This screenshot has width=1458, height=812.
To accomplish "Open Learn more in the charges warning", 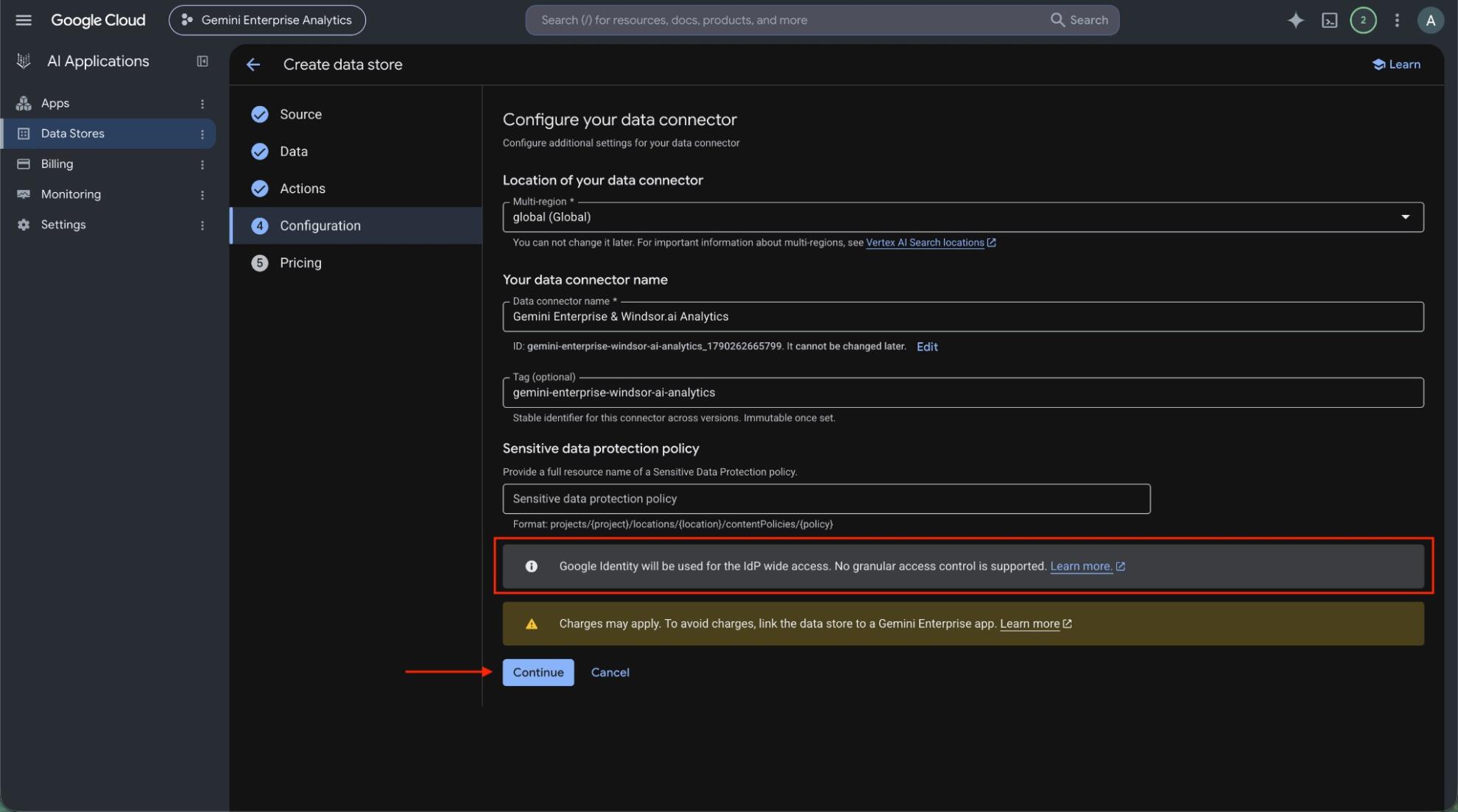I will [x=1035, y=624].
